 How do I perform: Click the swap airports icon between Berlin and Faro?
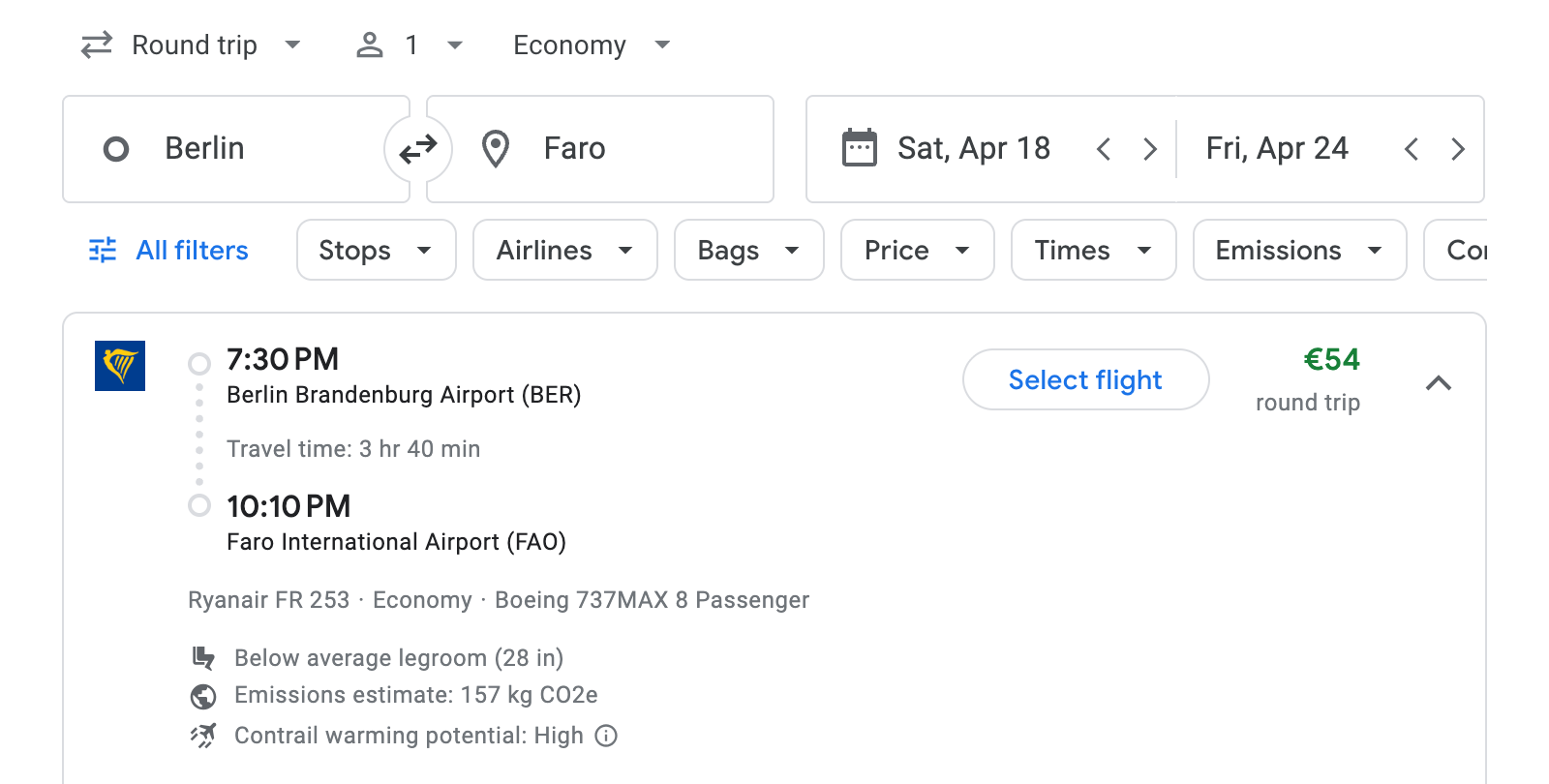pos(418,148)
